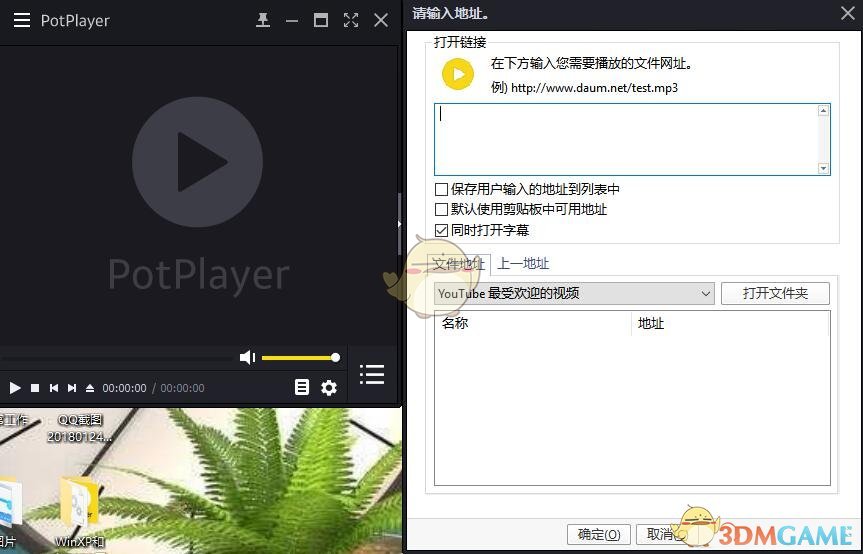Sort list by 名称 column header
863x554 pixels.
533,323
